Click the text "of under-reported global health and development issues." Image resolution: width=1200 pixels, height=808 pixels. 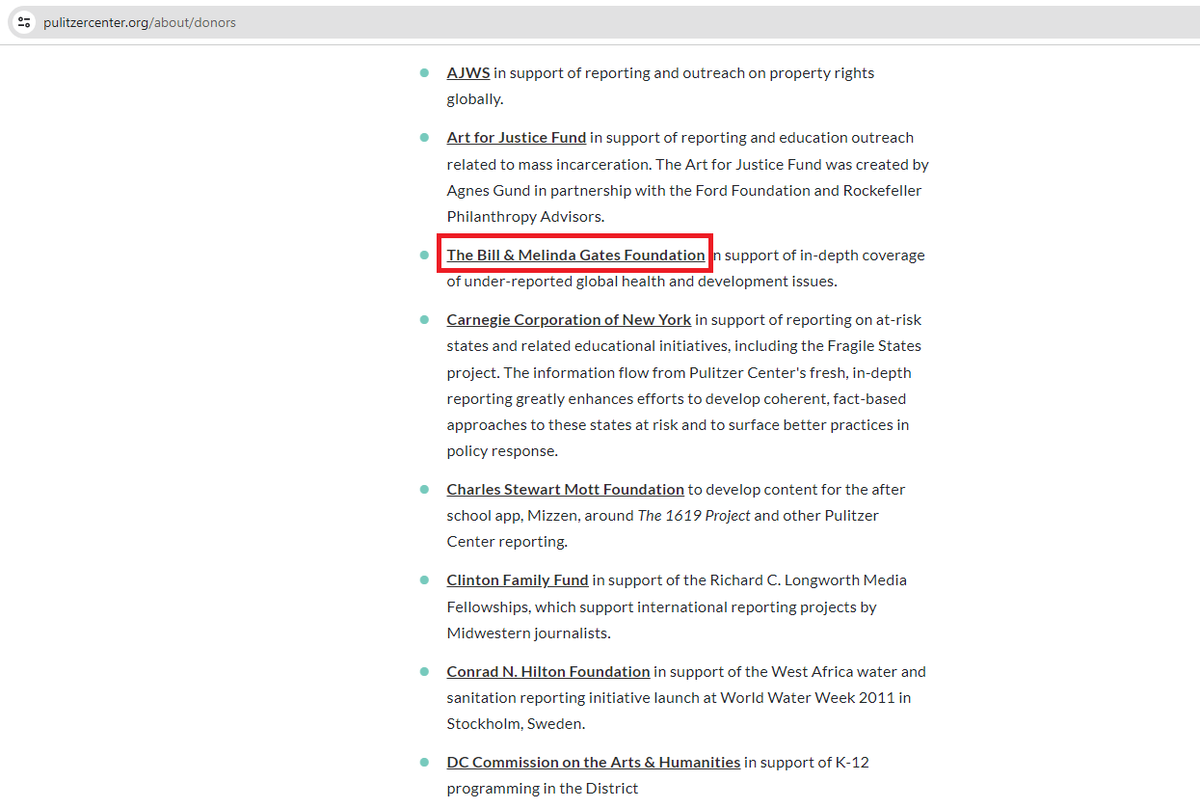(x=642, y=281)
